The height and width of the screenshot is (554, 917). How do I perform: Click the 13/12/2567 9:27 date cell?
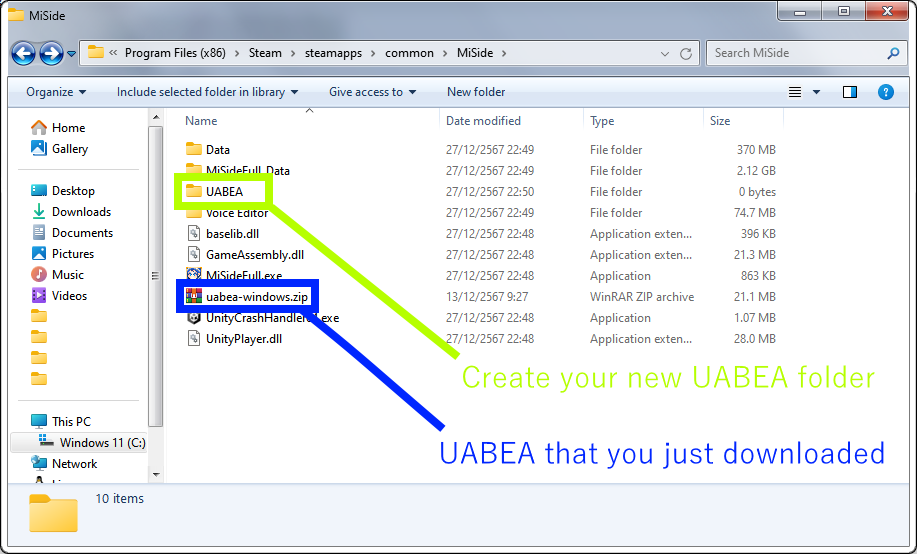(x=487, y=297)
